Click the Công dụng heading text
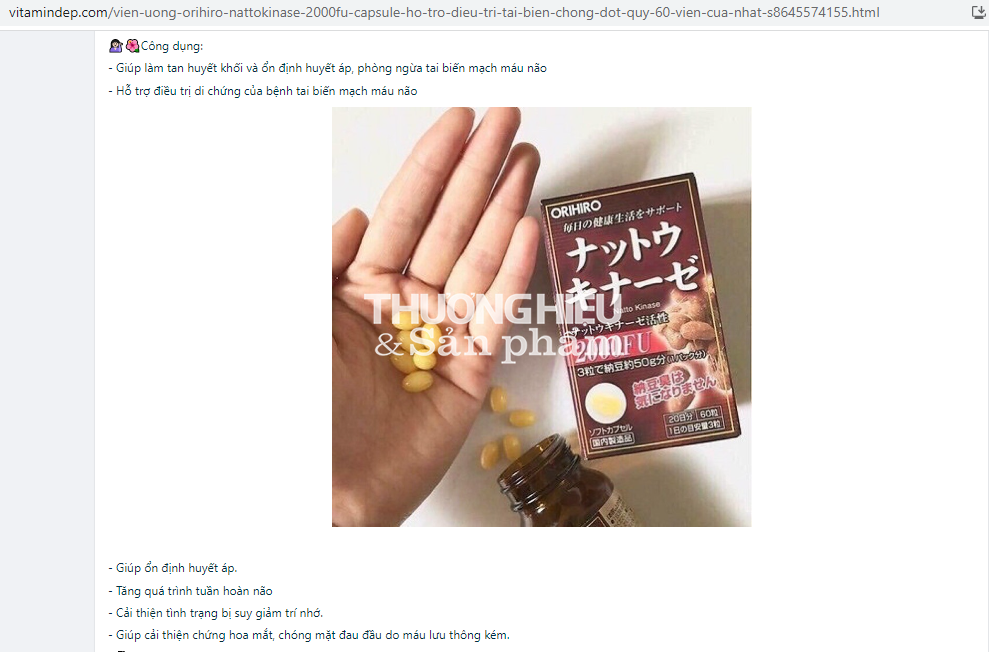Image resolution: width=989 pixels, height=652 pixels. point(172,46)
